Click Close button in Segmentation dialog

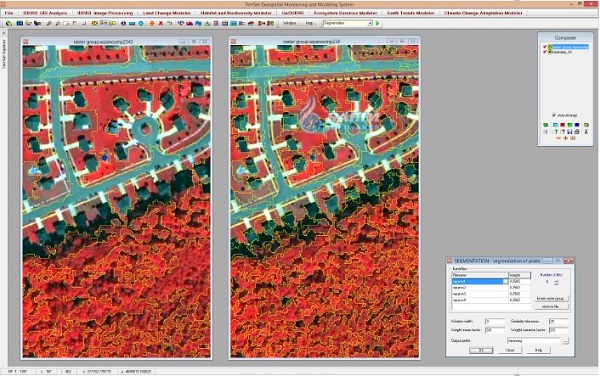click(510, 350)
